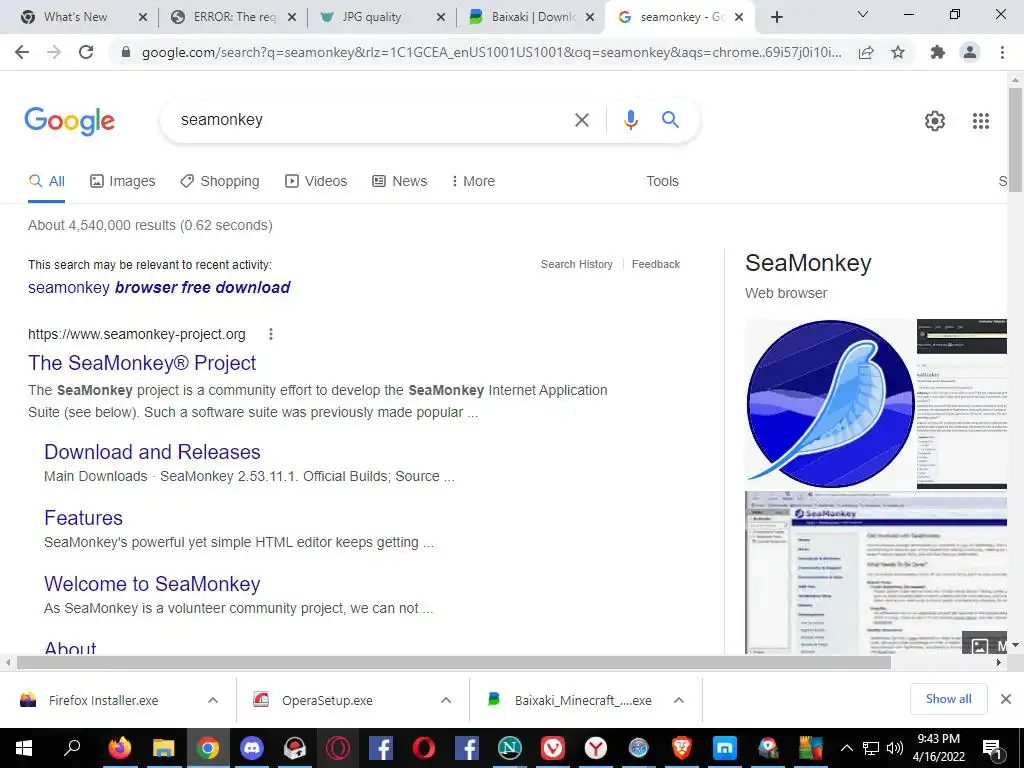Click the voice search microphone icon
This screenshot has height=768, width=1024.
630,120
